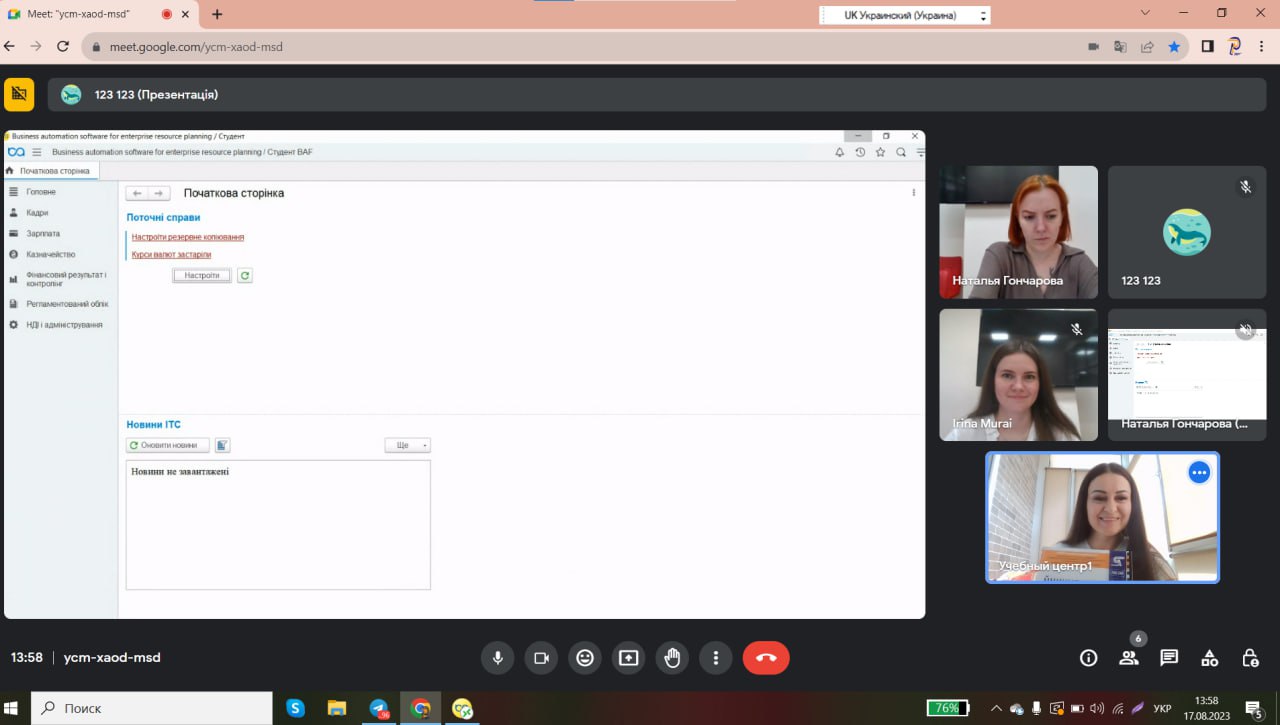Viewport: 1280px width, 725px height.
Task: Open a new browser tab
Action: click(217, 14)
